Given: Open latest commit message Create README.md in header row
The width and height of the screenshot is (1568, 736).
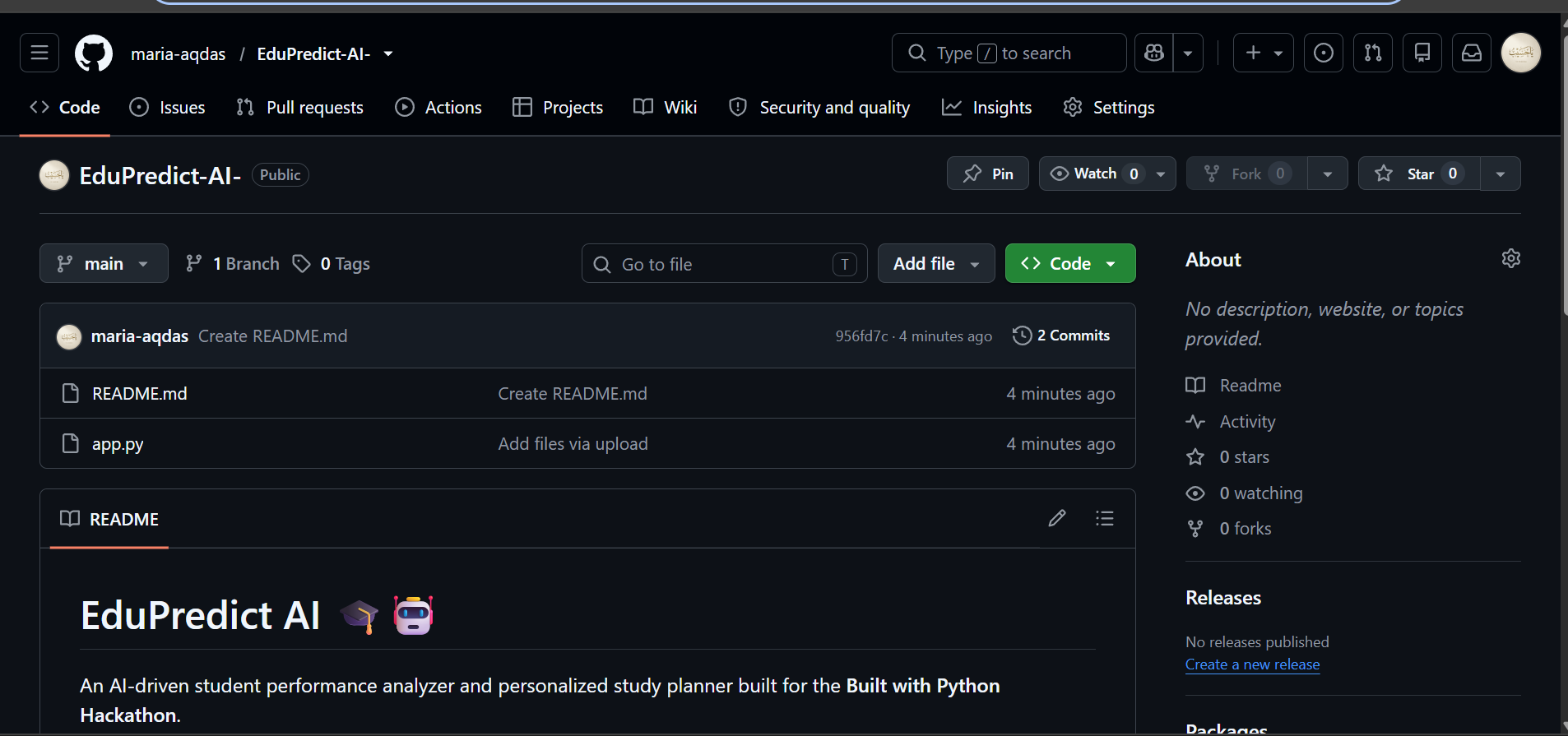Looking at the screenshot, I should pyautogui.click(x=273, y=336).
